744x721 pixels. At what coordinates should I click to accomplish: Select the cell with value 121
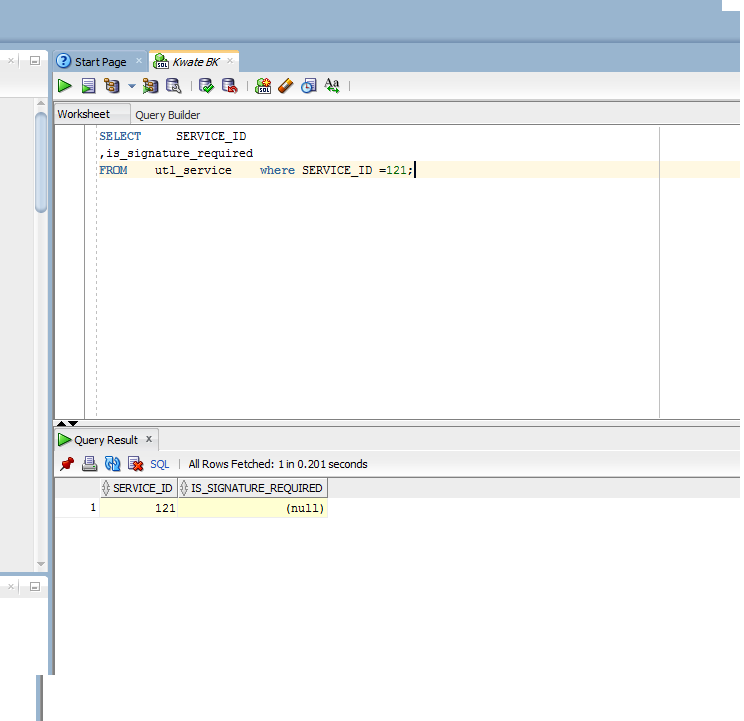[x=138, y=508]
